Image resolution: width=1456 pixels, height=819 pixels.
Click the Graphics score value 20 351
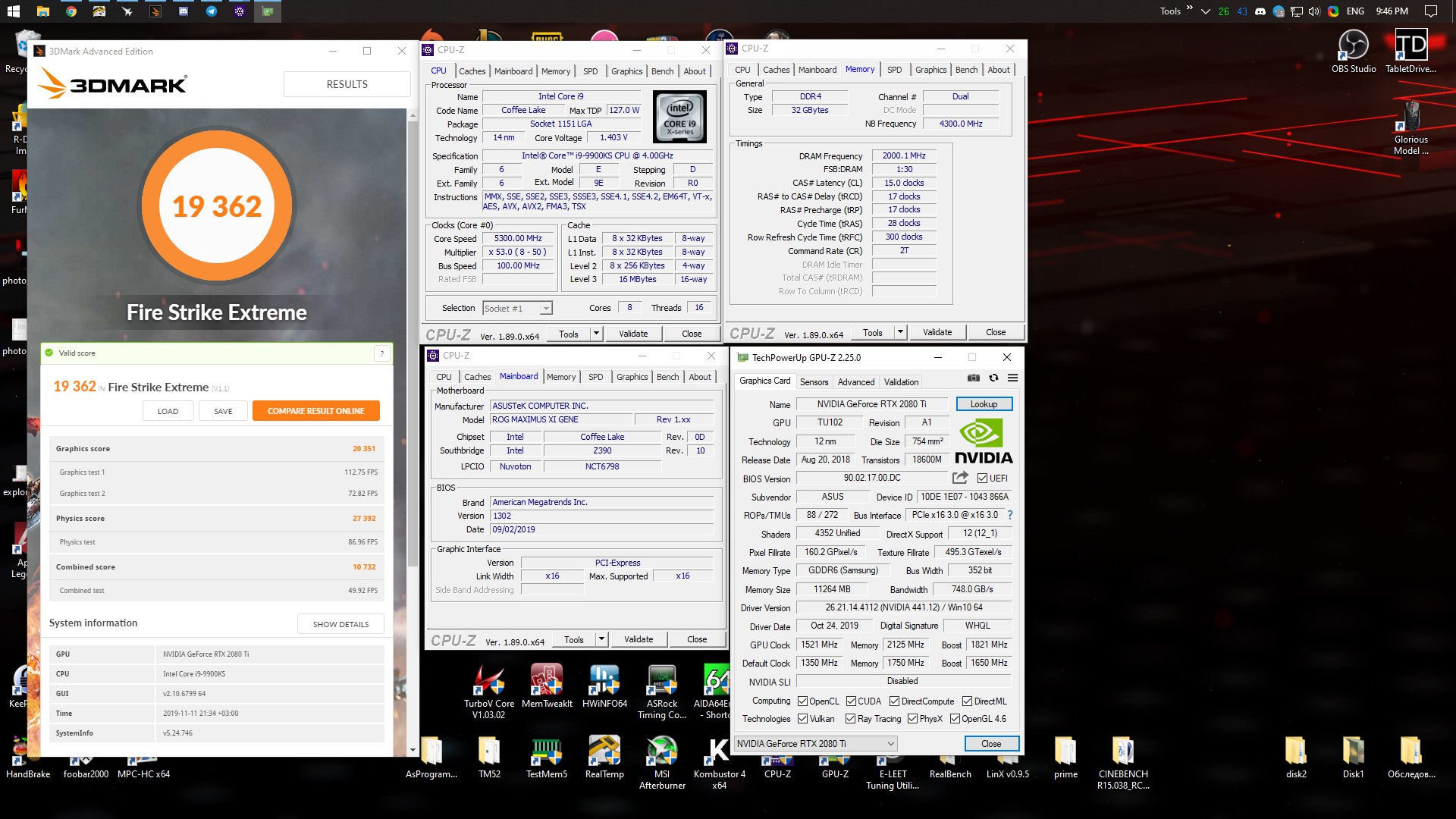pyautogui.click(x=364, y=449)
